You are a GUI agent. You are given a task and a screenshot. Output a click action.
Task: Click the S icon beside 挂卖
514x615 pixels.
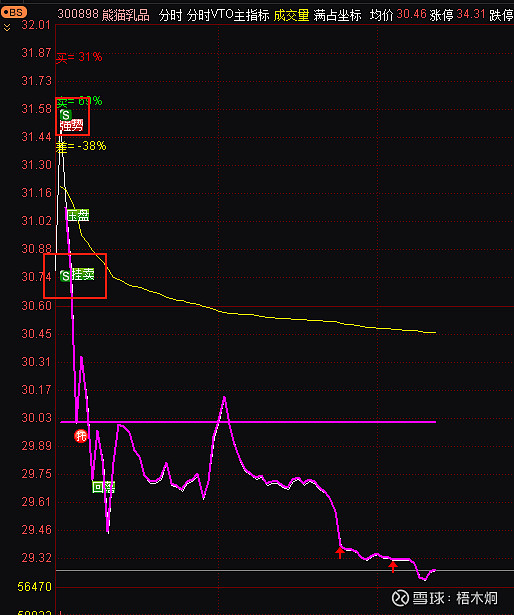pyautogui.click(x=65, y=276)
